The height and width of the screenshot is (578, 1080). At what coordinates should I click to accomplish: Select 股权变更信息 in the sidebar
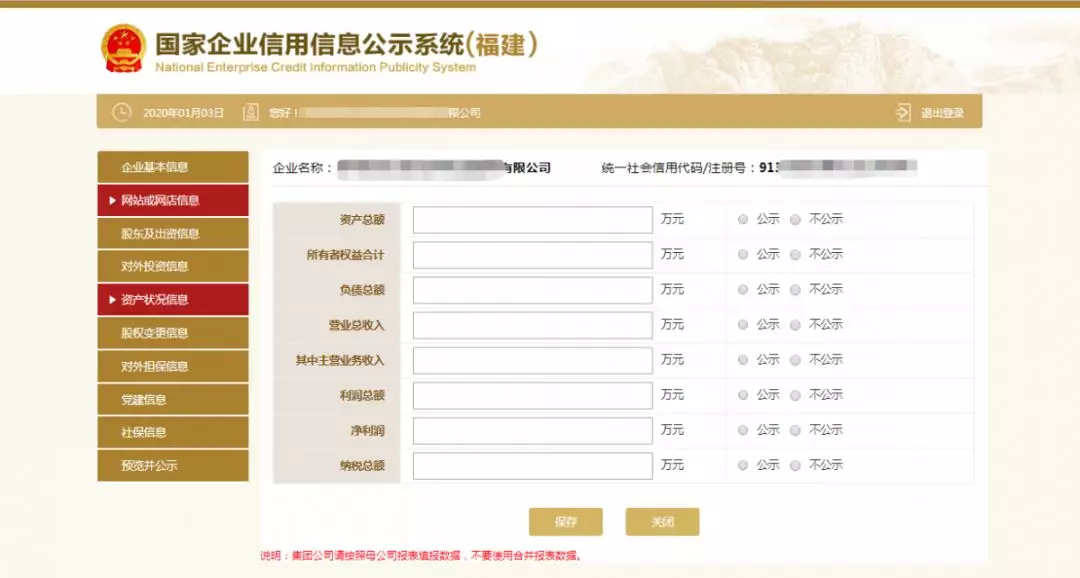pos(172,332)
